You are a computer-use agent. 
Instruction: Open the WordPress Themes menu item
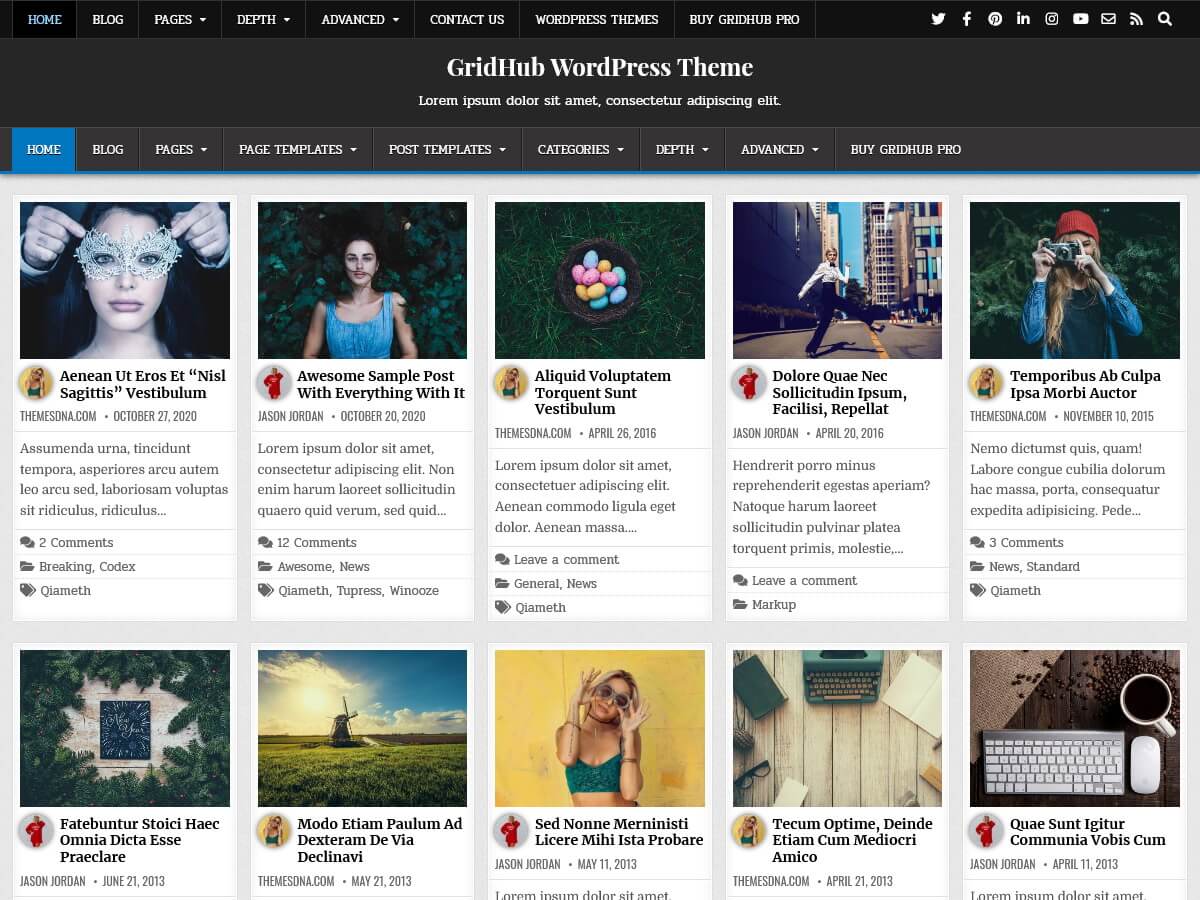[x=596, y=19]
